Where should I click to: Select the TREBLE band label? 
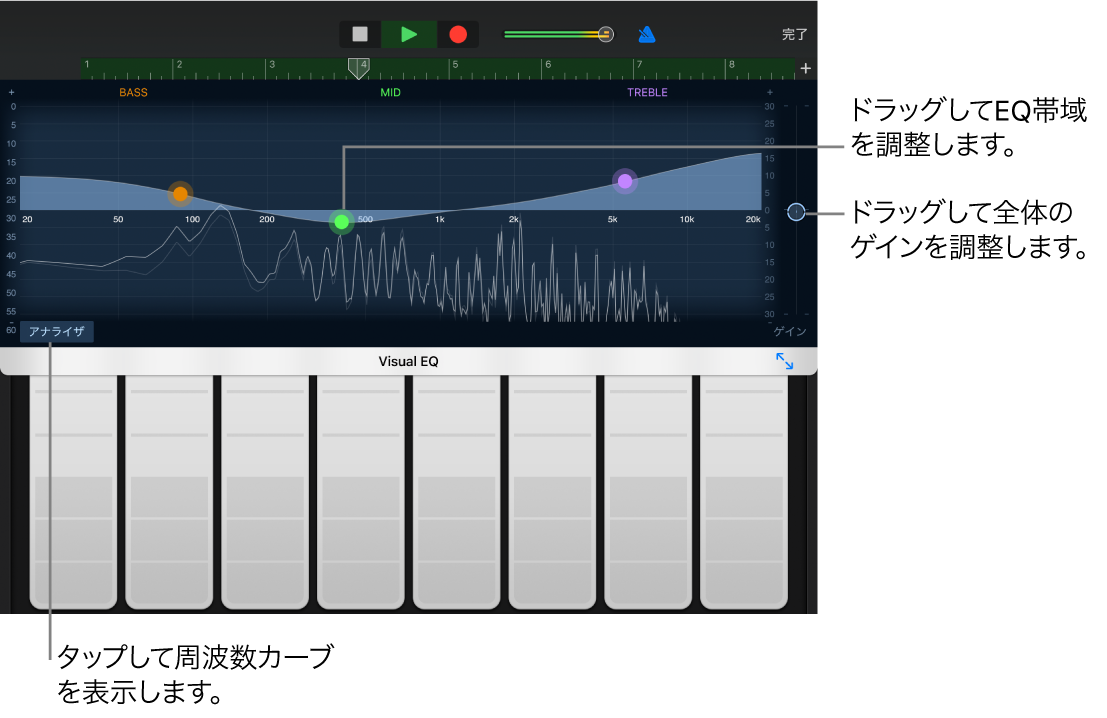click(x=647, y=91)
